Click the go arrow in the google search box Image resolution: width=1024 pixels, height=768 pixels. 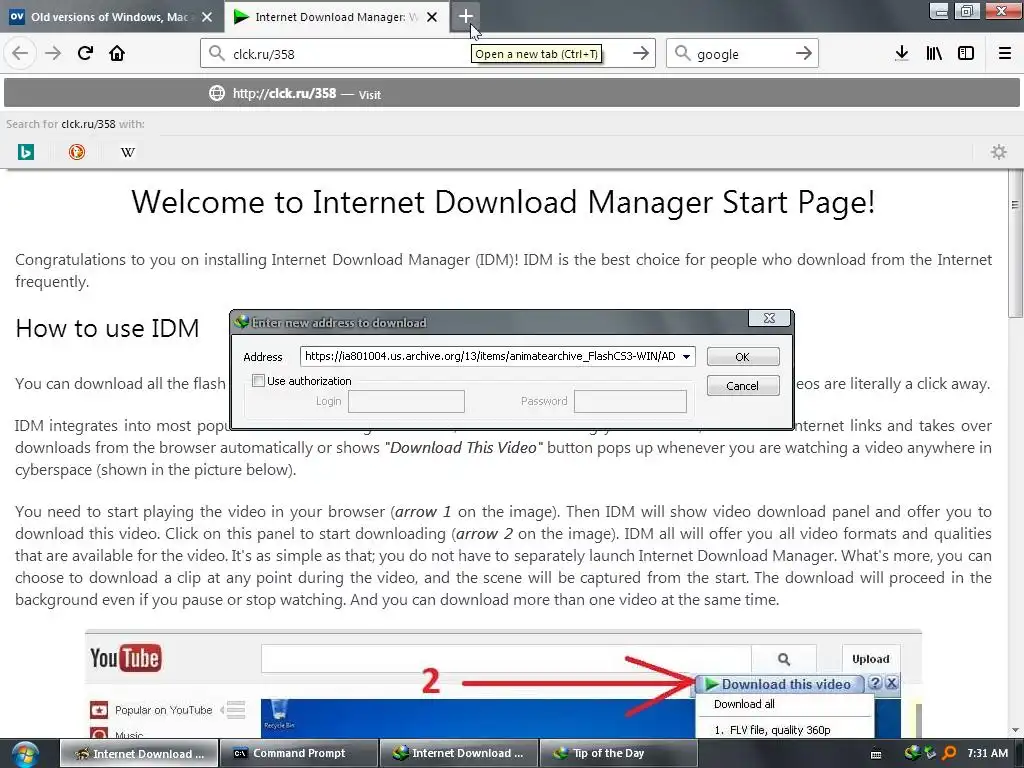point(803,53)
